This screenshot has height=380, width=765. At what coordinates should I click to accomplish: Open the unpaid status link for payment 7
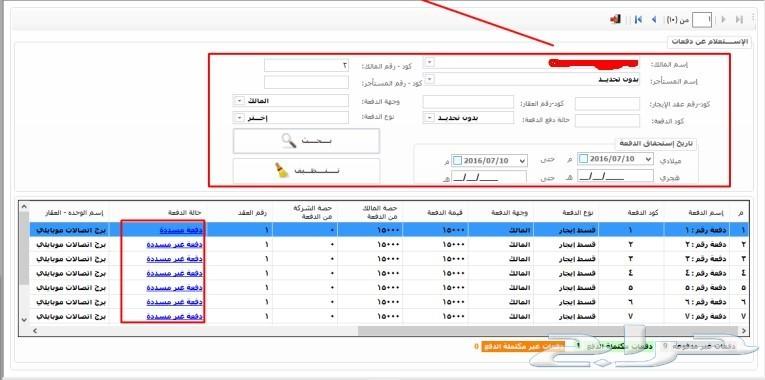175,317
